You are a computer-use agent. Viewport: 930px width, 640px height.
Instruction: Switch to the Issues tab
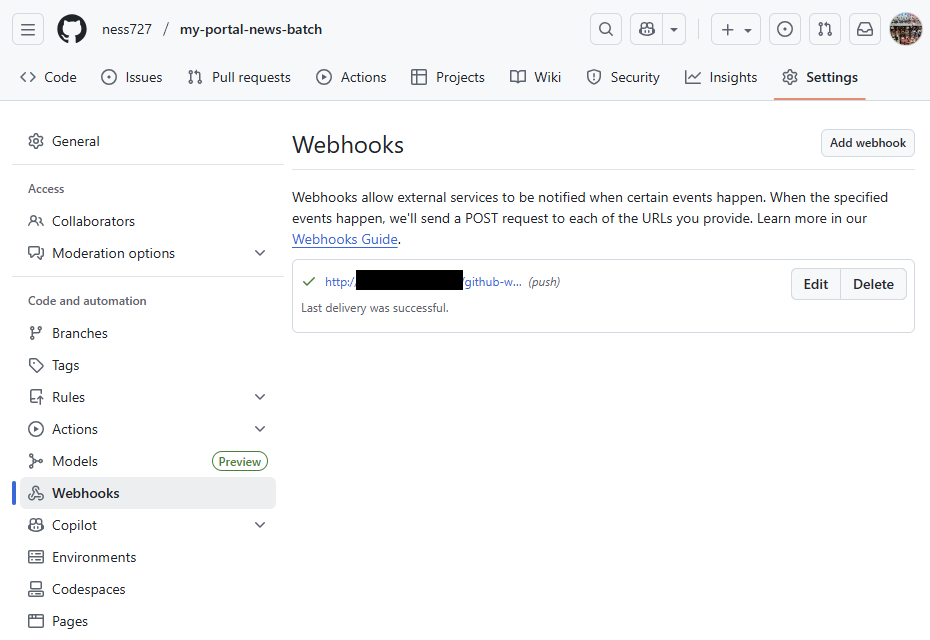point(132,77)
